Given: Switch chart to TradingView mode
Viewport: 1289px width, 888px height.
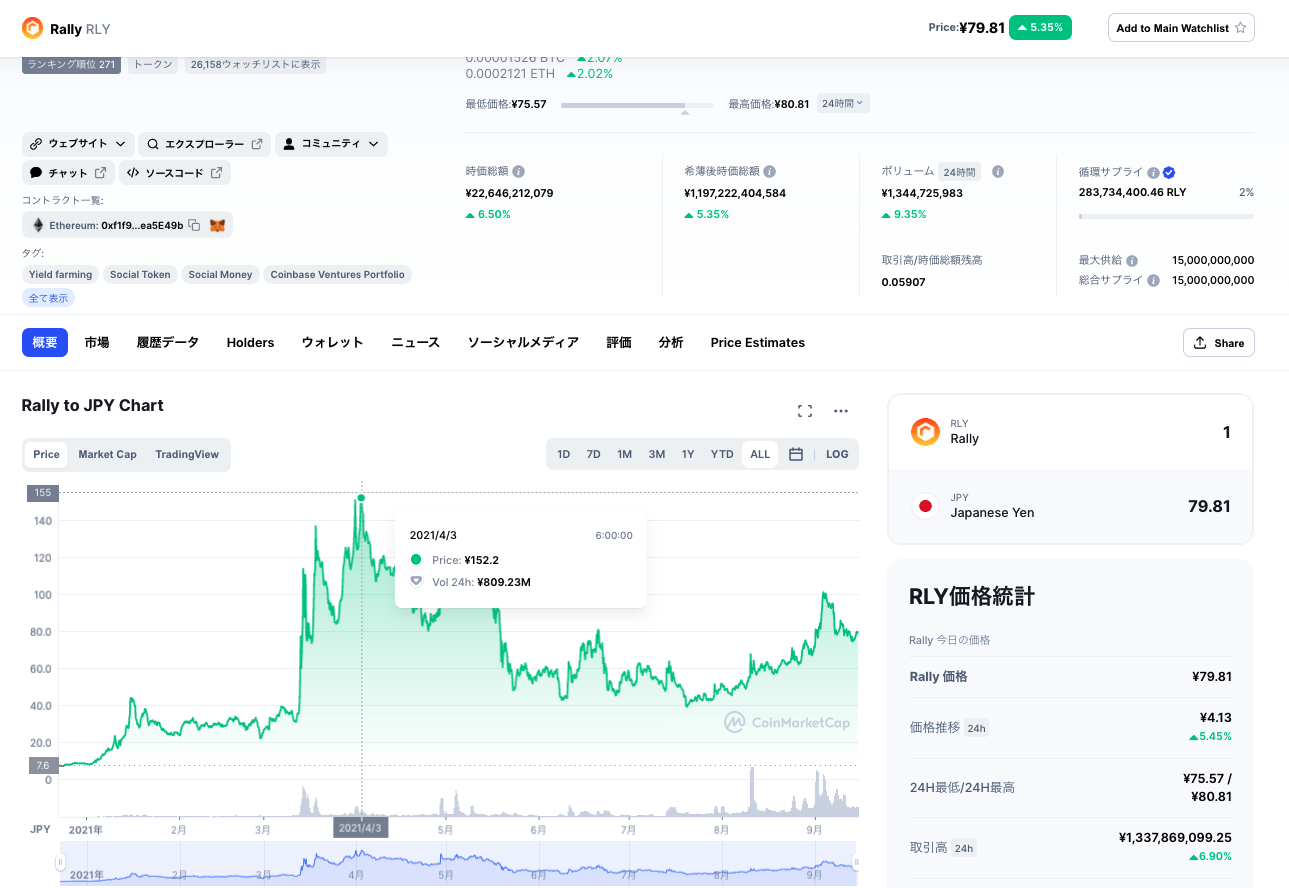Looking at the screenshot, I should pos(187,454).
